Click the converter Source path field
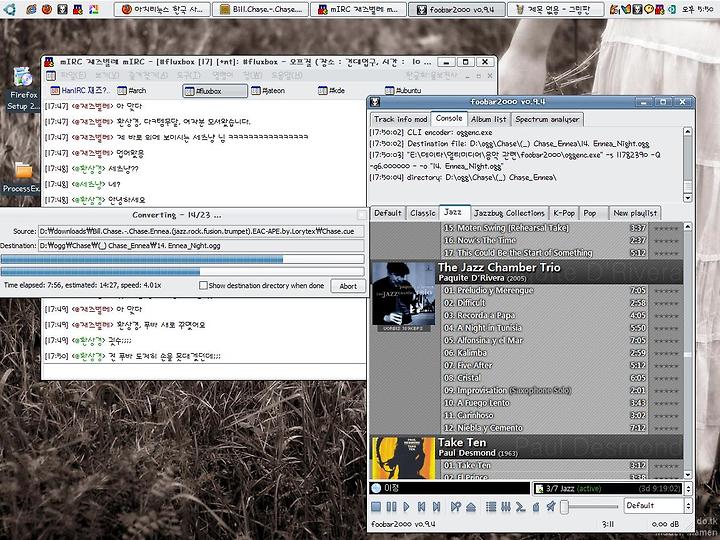 point(201,231)
